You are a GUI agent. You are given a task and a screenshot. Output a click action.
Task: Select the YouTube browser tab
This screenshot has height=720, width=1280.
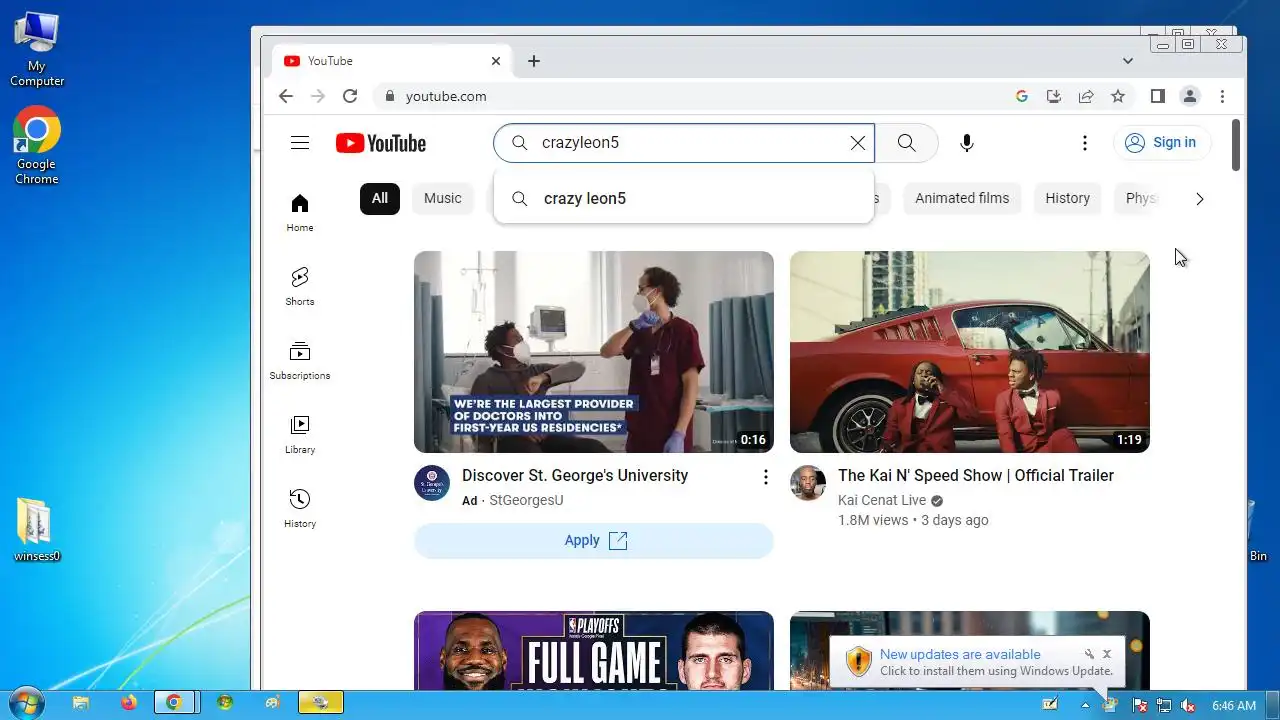[393, 61]
